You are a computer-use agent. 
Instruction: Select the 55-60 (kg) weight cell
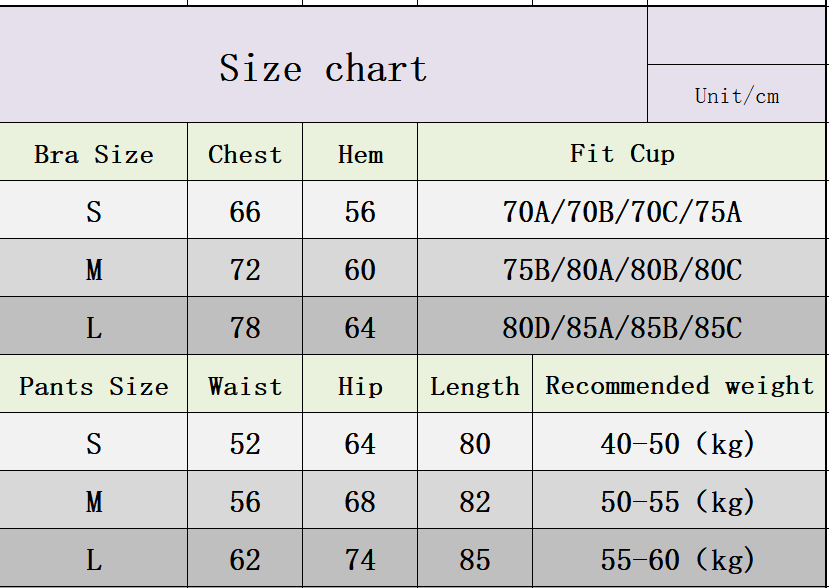coord(680,559)
